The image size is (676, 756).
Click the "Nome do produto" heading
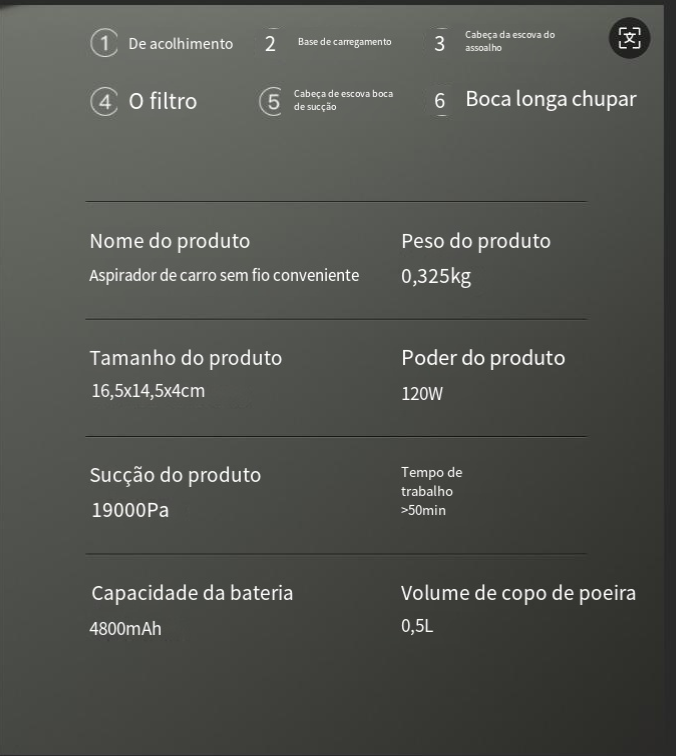tap(170, 241)
